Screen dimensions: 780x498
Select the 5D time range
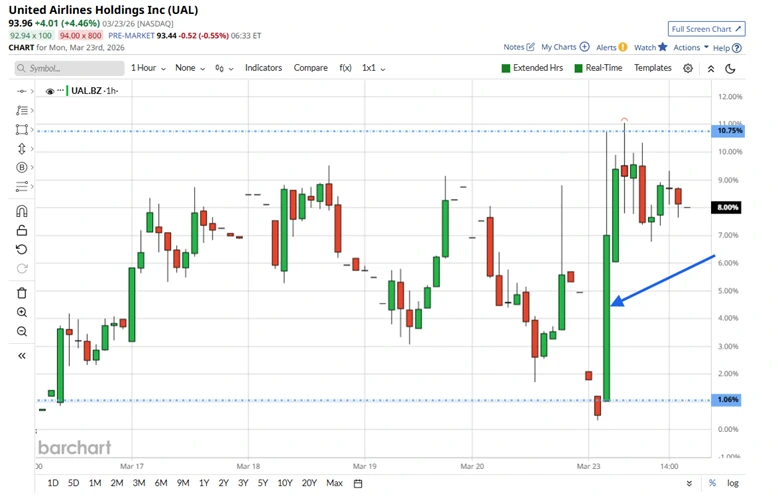(73, 483)
